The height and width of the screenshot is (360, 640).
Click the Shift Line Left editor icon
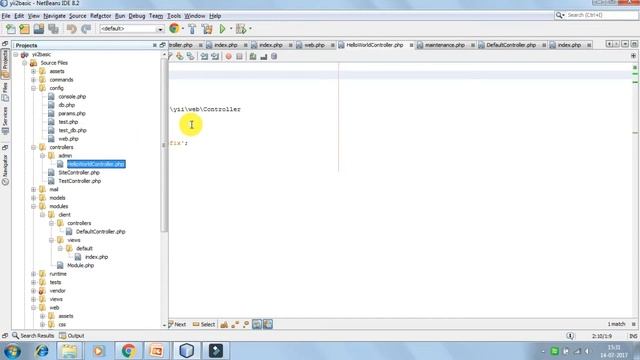204,57
